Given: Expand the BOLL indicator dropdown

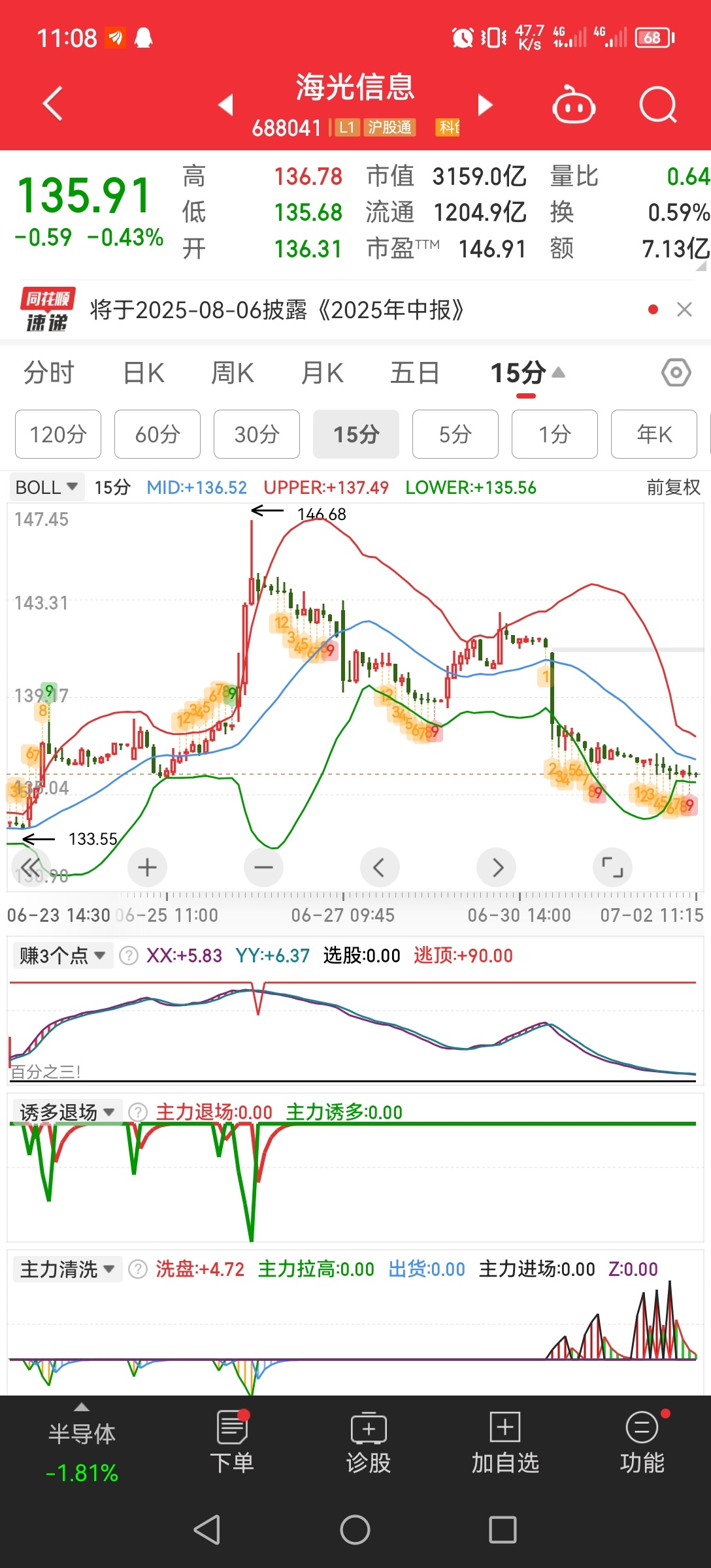Looking at the screenshot, I should [x=46, y=487].
